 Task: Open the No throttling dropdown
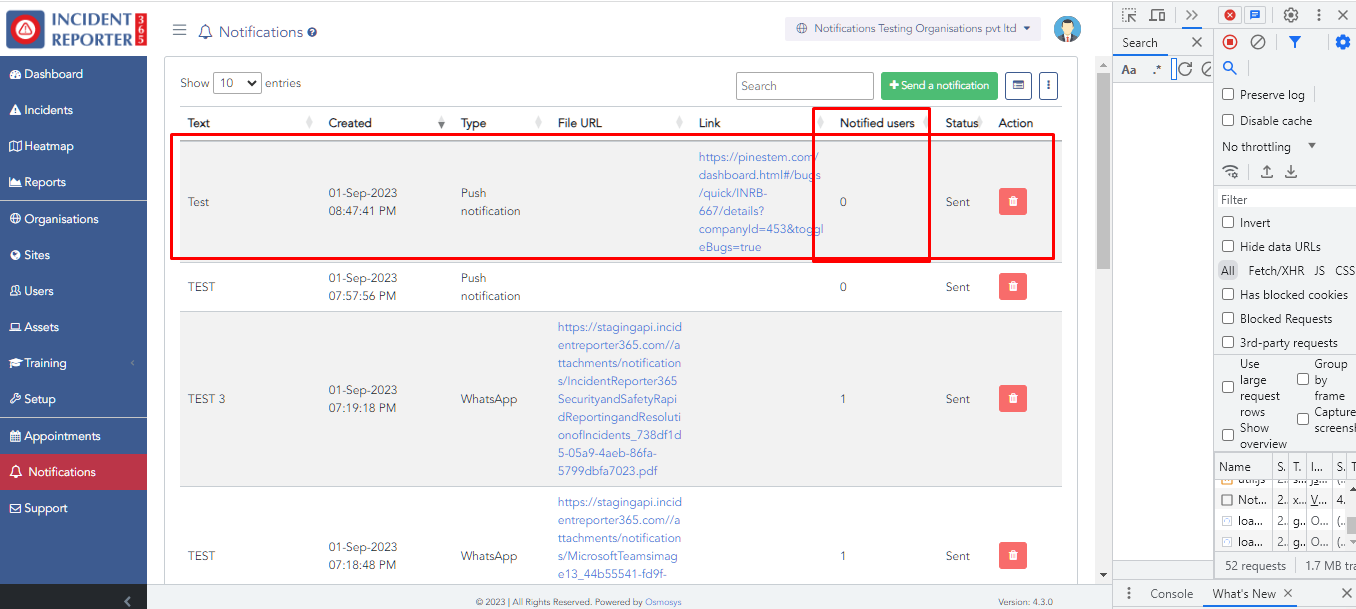(1268, 147)
